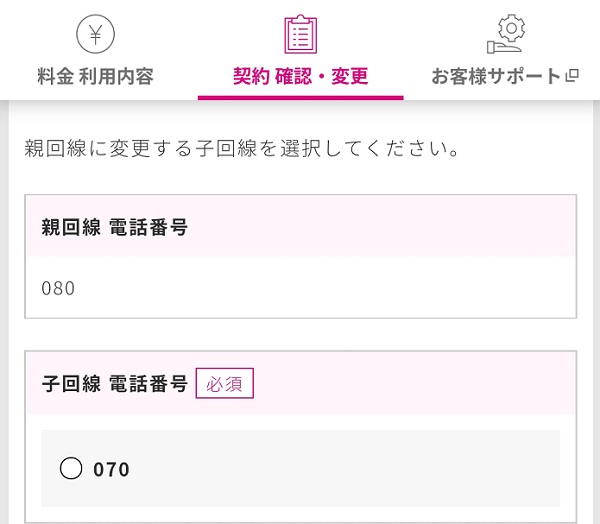Open the お客様サポート tab label
600x524 pixels.
point(496,76)
